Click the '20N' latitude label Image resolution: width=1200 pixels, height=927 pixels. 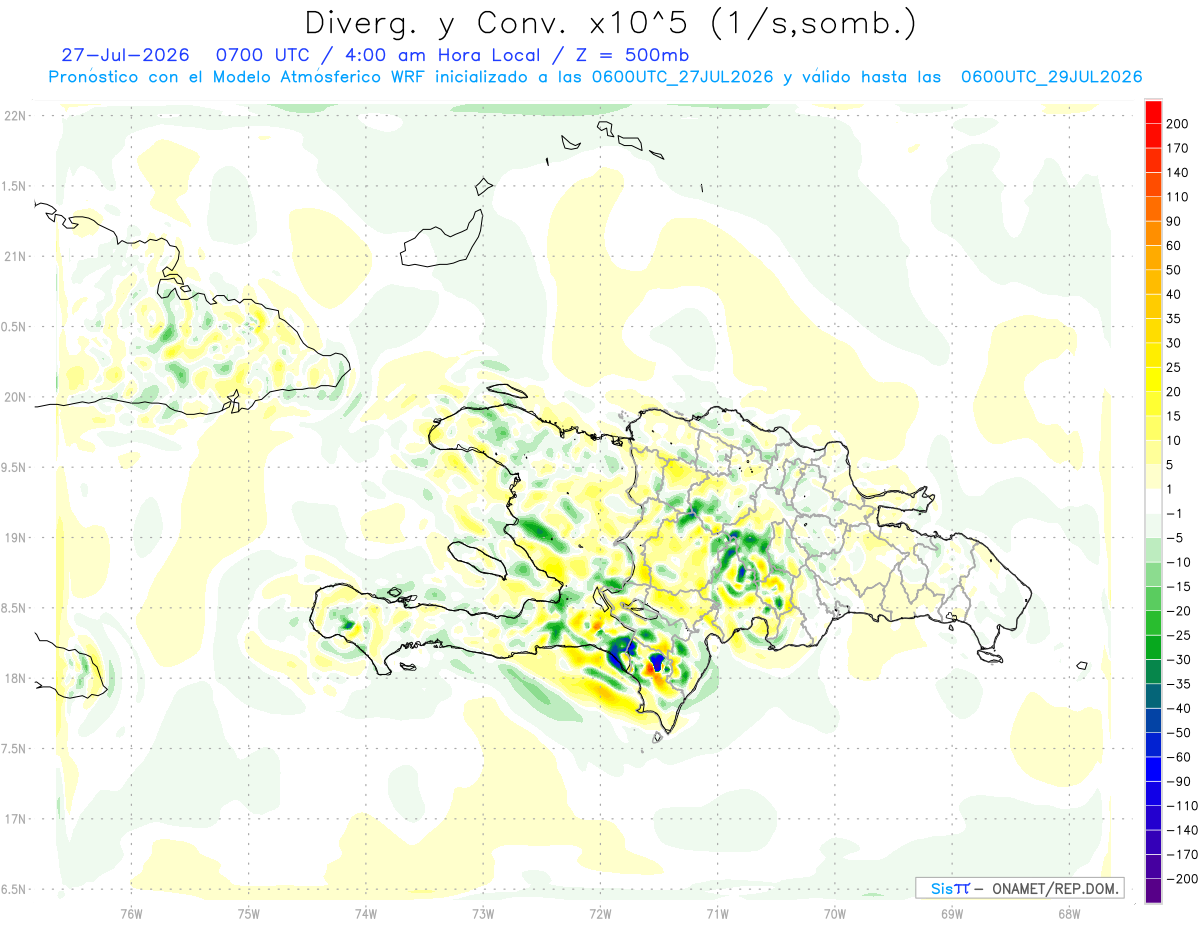coord(15,397)
